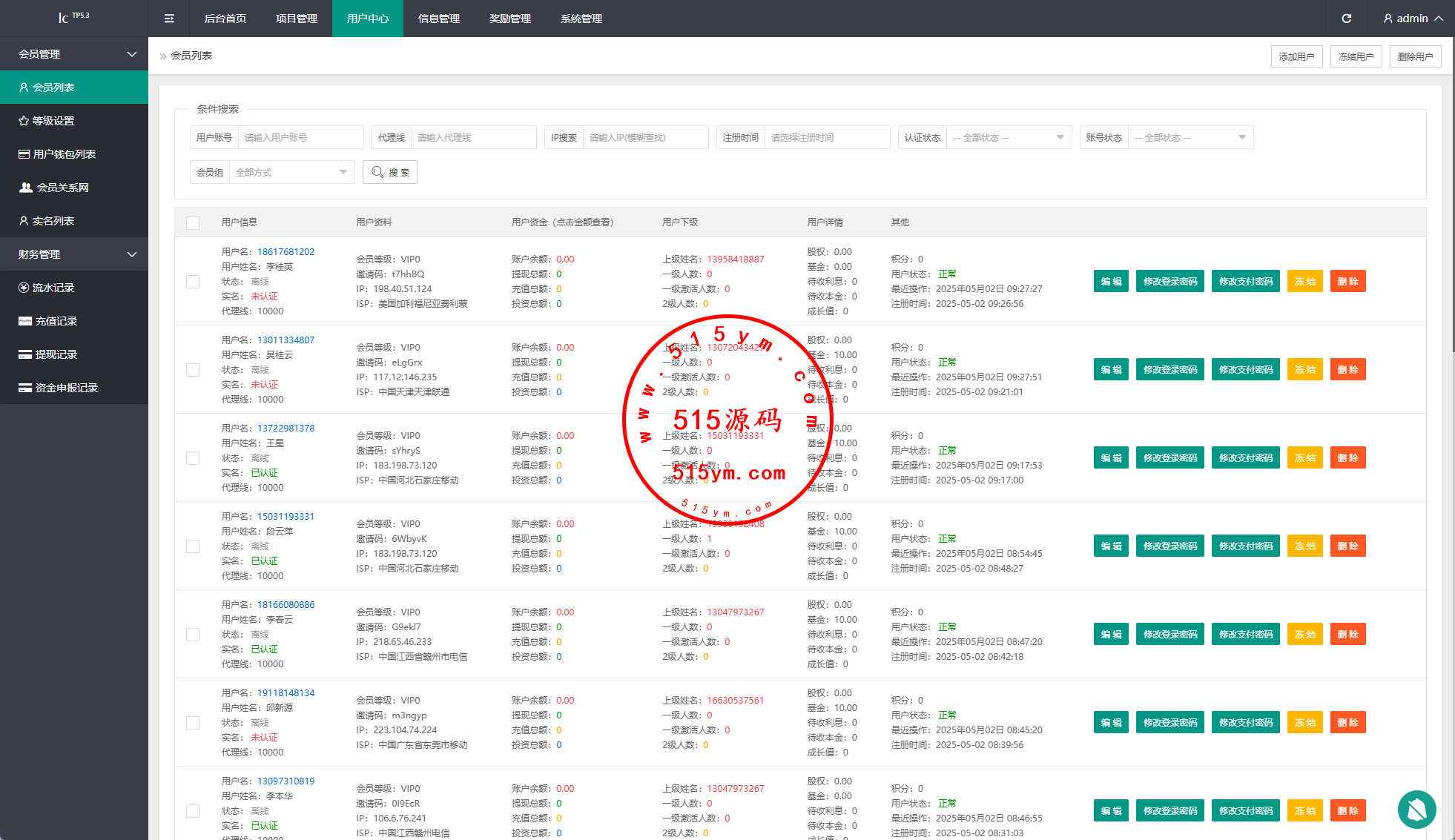Check the row for user 18617681202

[193, 282]
